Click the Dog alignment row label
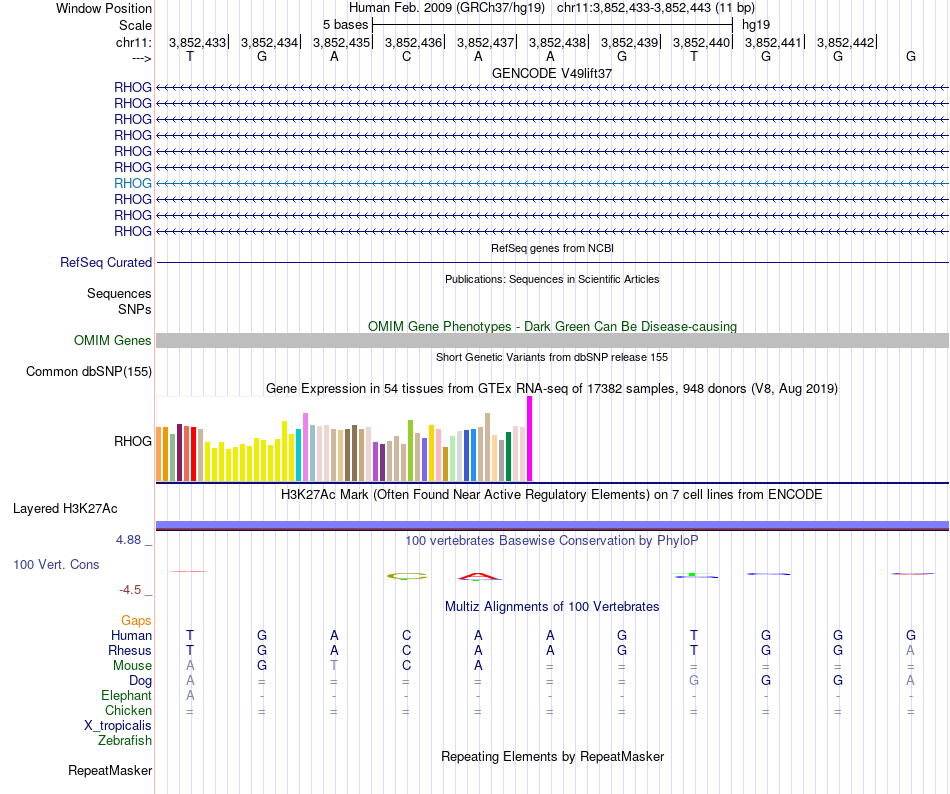The image size is (950, 794). pyautogui.click(x=140, y=681)
